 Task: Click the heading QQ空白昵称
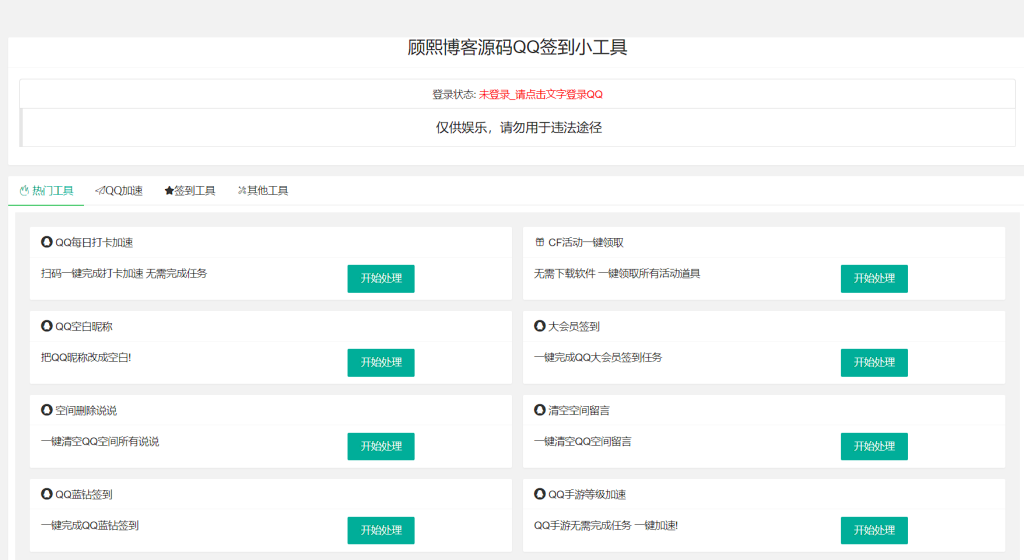click(x=84, y=326)
